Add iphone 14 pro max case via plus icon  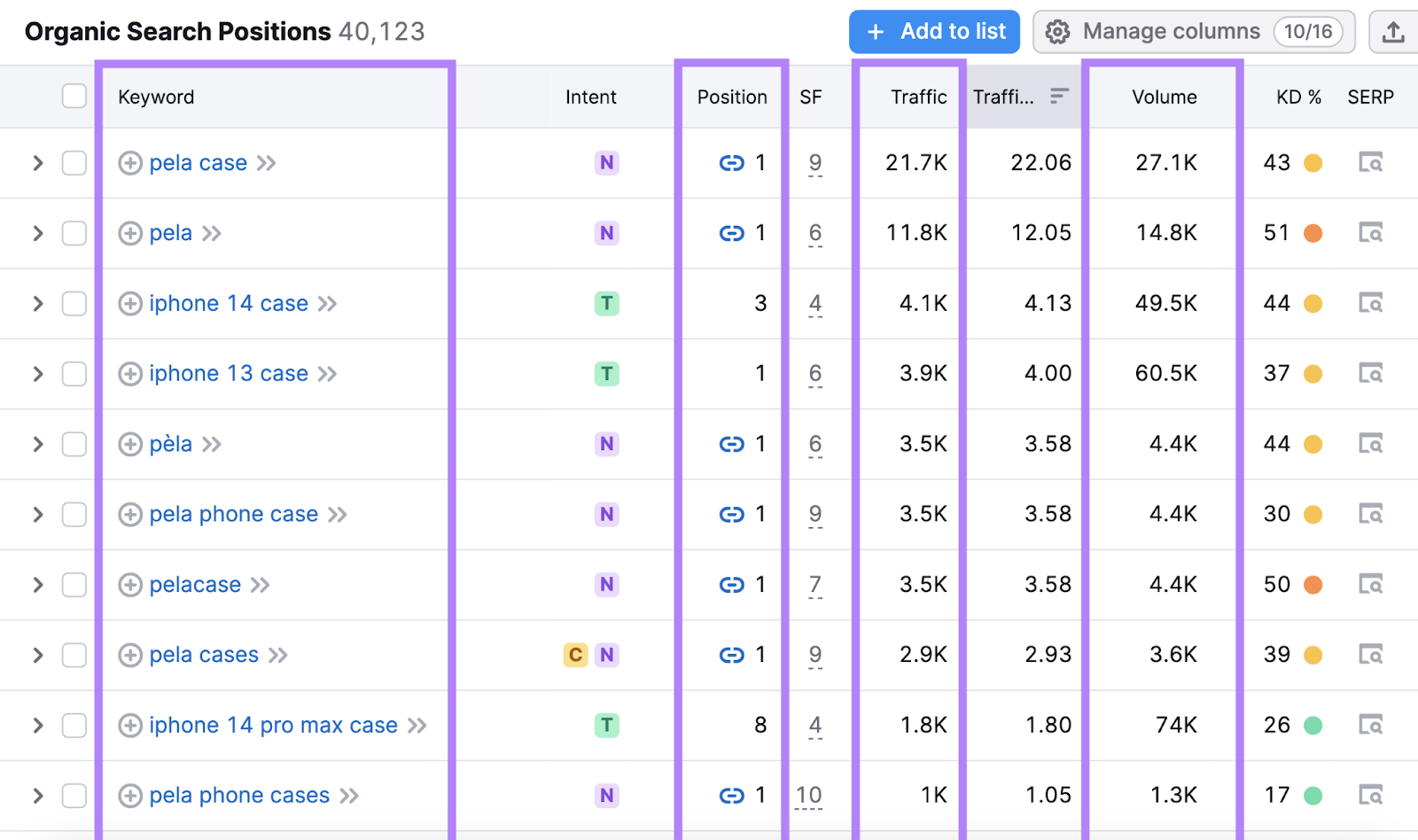[130, 725]
